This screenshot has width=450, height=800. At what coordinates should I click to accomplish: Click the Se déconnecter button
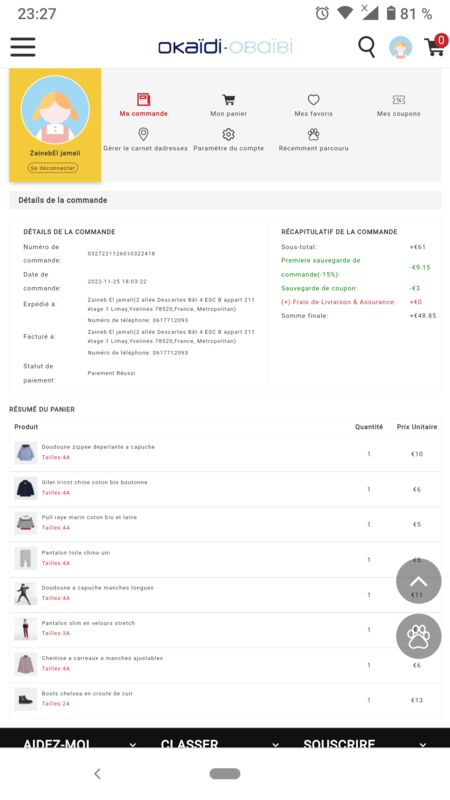pyautogui.click(x=53, y=168)
